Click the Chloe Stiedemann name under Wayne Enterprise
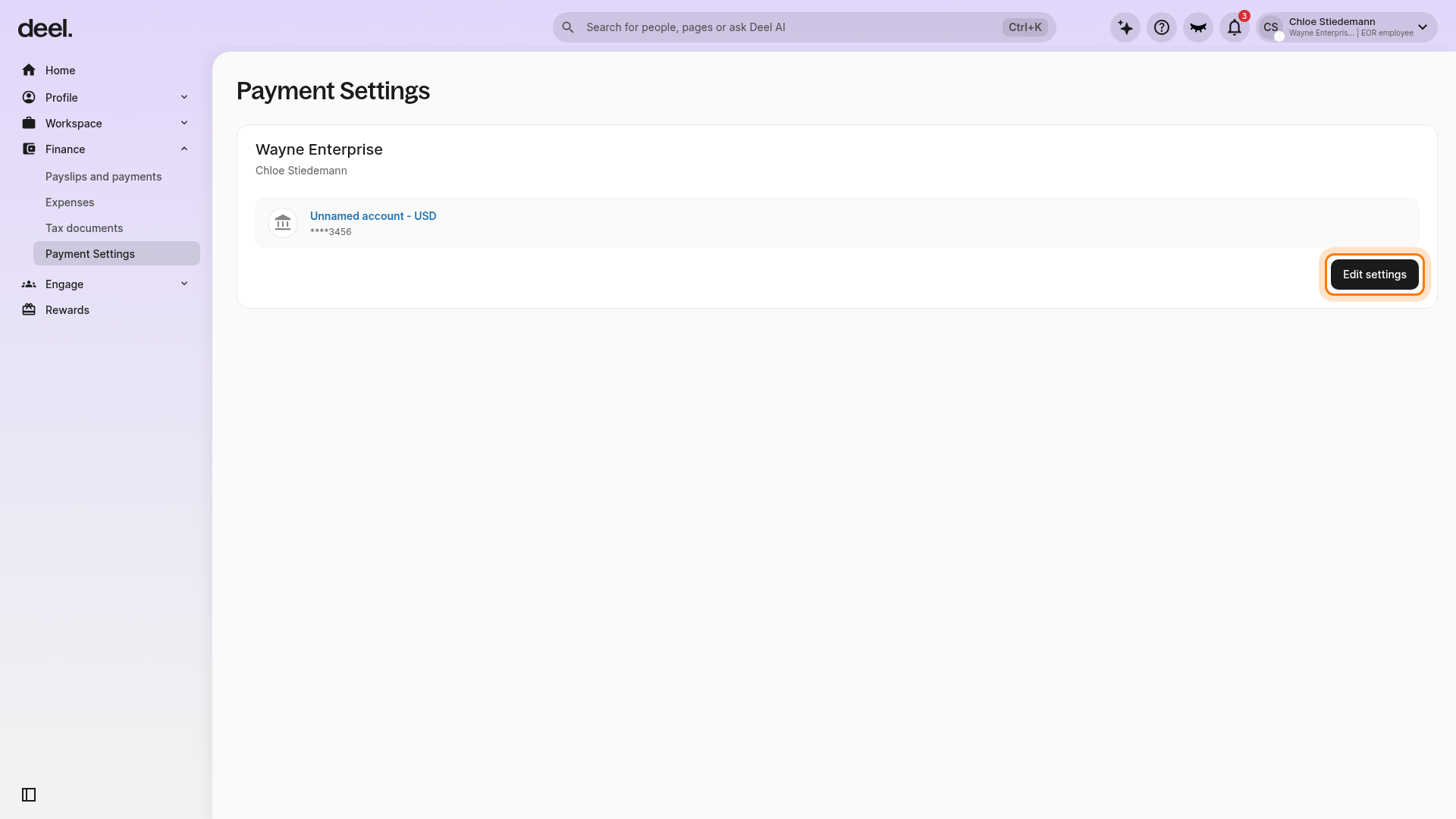The image size is (1456, 819). click(x=301, y=171)
